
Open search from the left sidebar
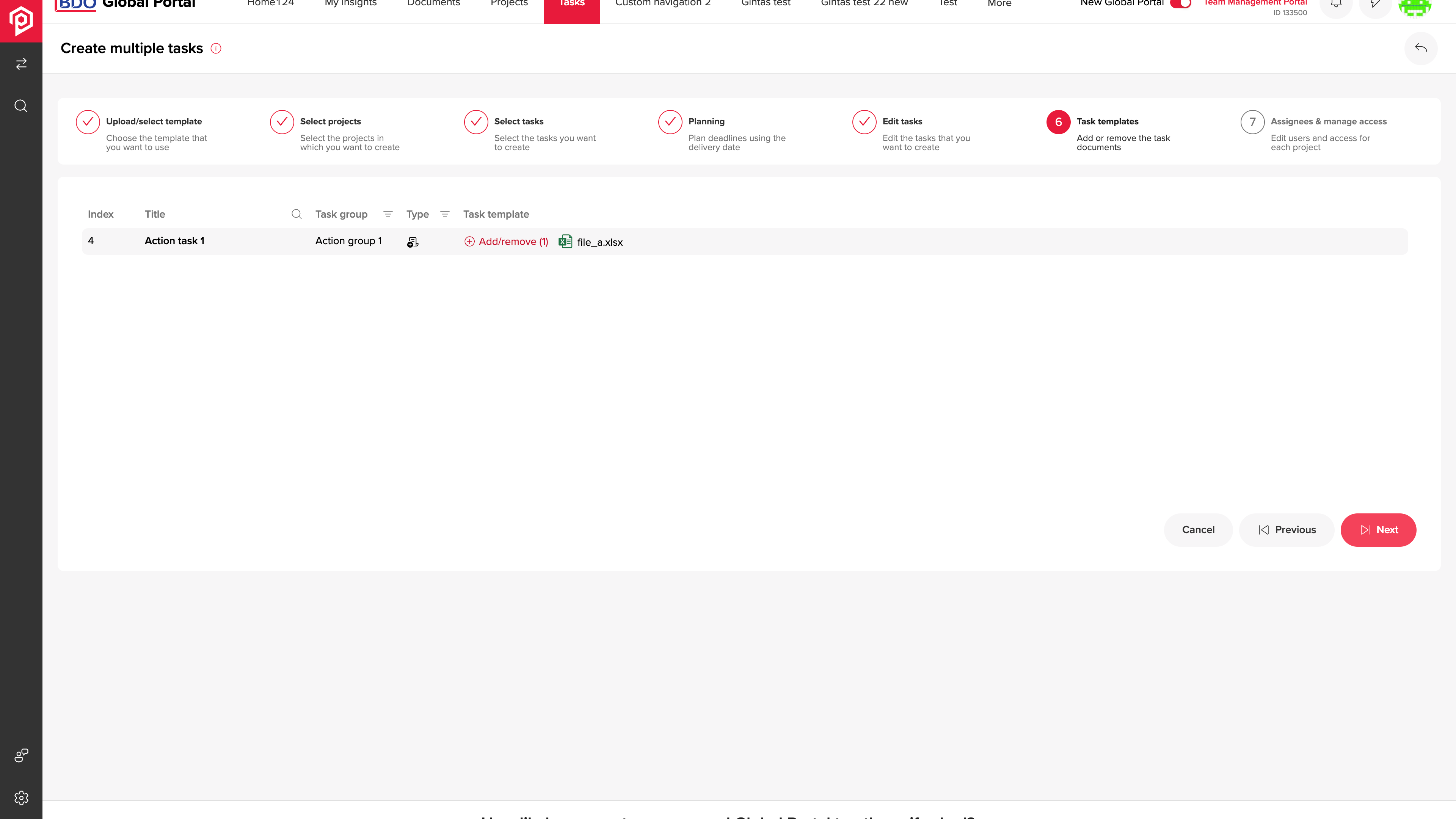click(21, 106)
